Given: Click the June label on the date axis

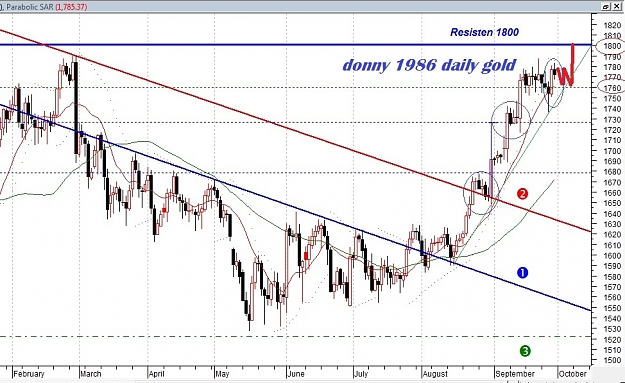Looking at the screenshot, I should (x=296, y=374).
